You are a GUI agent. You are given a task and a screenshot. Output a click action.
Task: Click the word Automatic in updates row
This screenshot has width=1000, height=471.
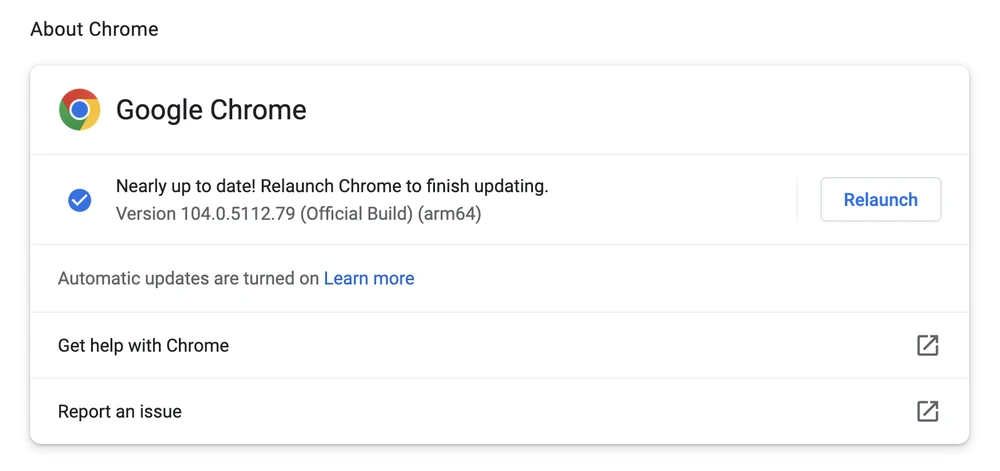coord(100,279)
